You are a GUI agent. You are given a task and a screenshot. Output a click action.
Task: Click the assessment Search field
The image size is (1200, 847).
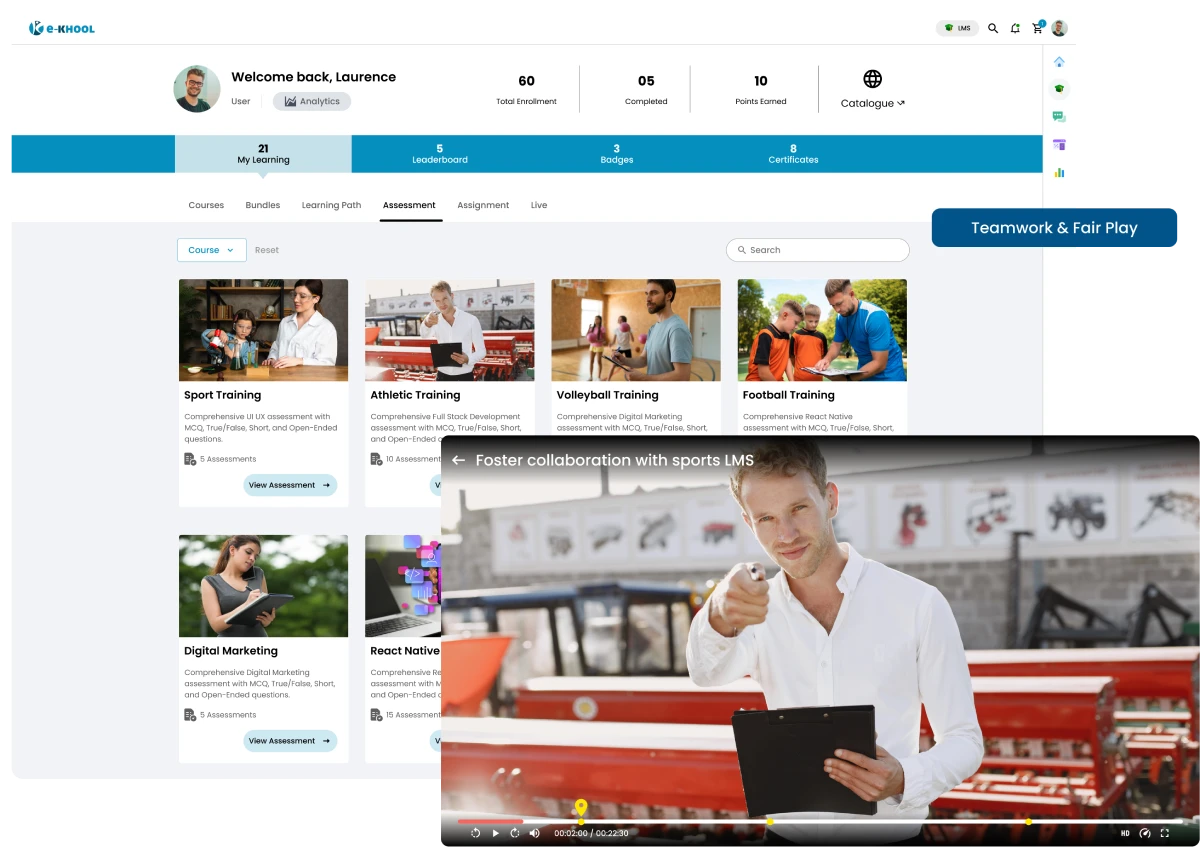click(x=817, y=250)
